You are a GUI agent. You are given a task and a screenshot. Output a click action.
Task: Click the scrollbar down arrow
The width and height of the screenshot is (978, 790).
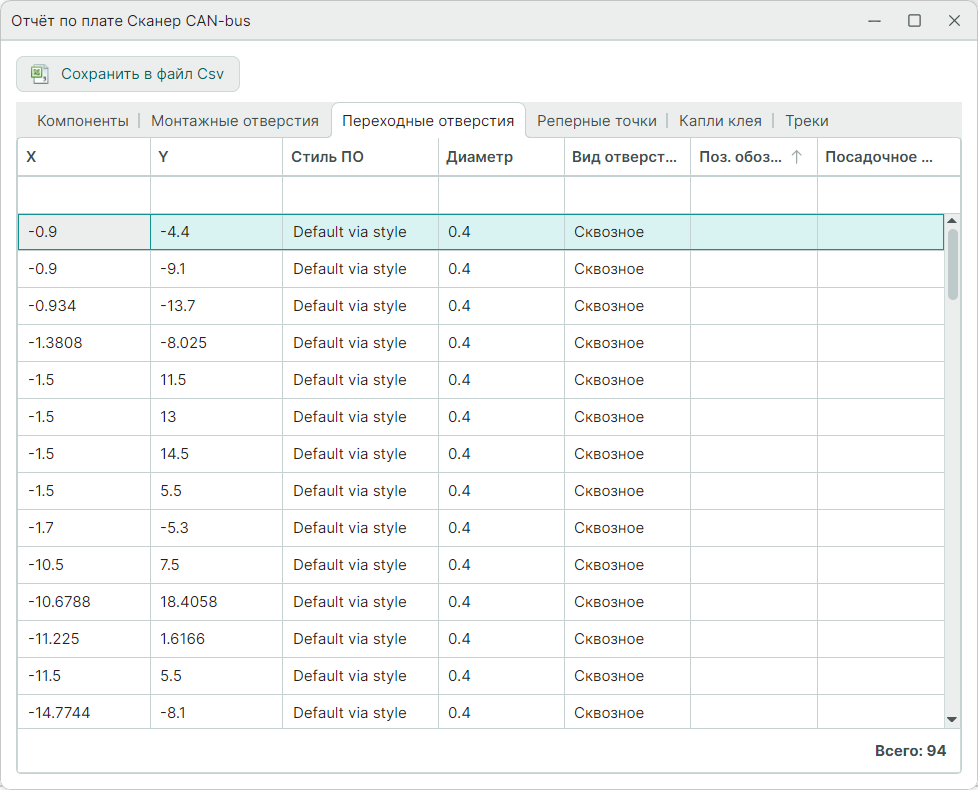(x=952, y=719)
